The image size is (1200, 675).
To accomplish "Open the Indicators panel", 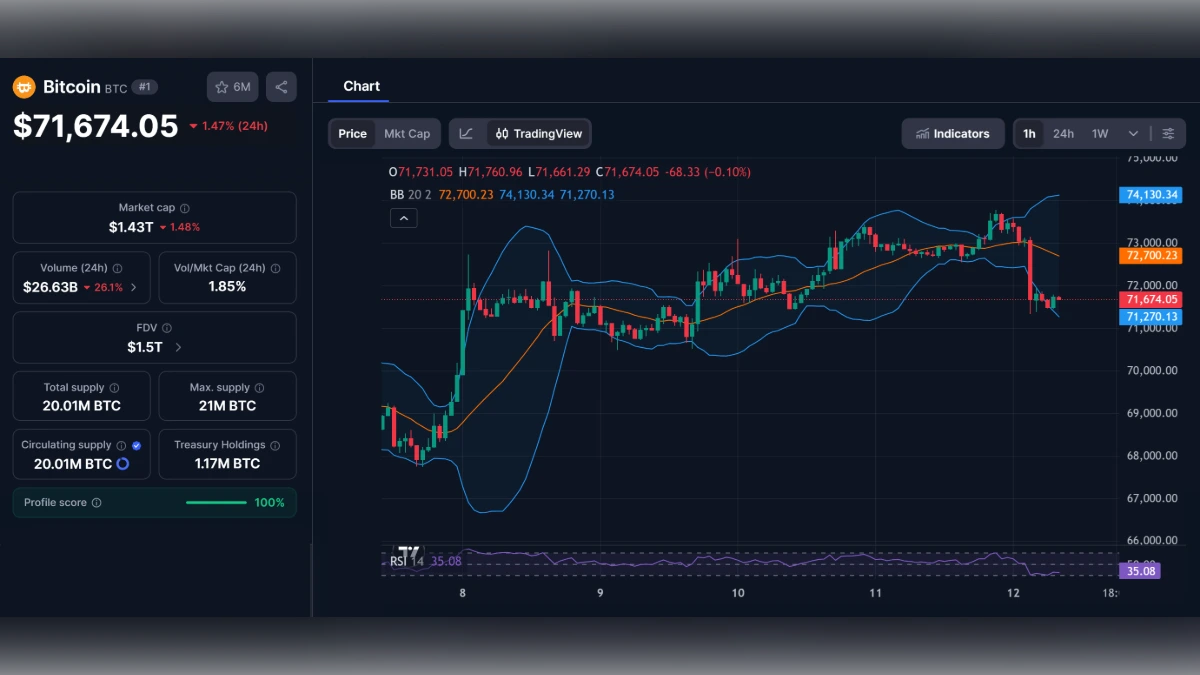I will (x=952, y=133).
